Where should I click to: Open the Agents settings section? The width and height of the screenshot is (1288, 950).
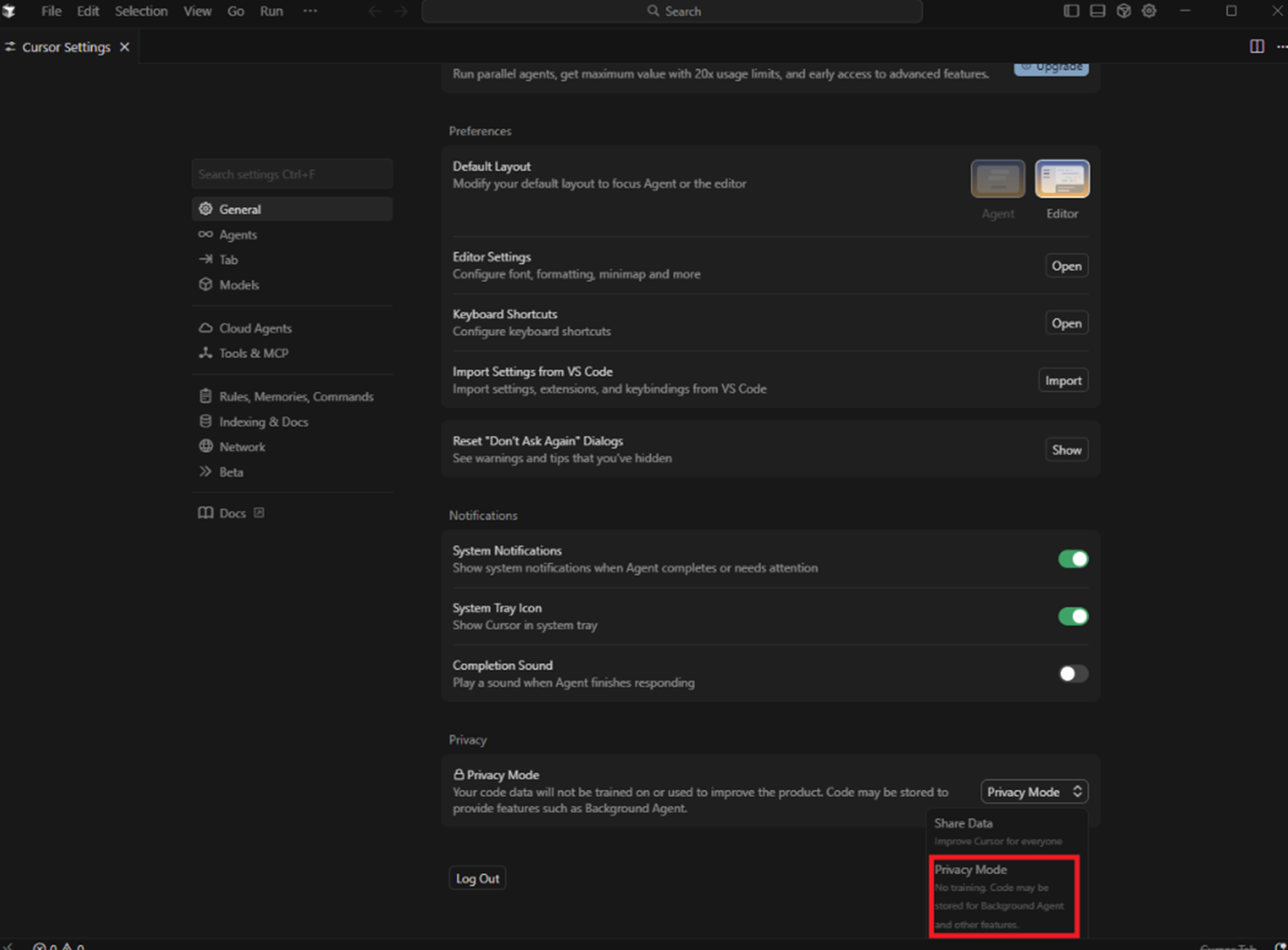(x=292, y=235)
